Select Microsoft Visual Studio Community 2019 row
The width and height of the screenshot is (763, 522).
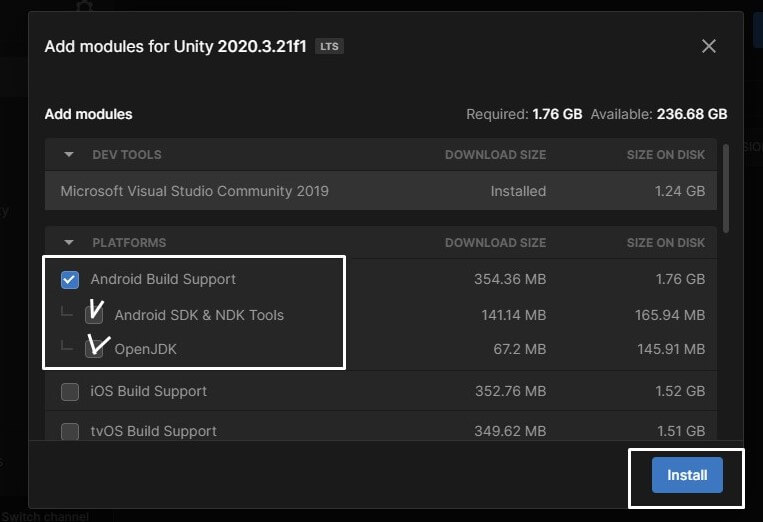click(381, 191)
